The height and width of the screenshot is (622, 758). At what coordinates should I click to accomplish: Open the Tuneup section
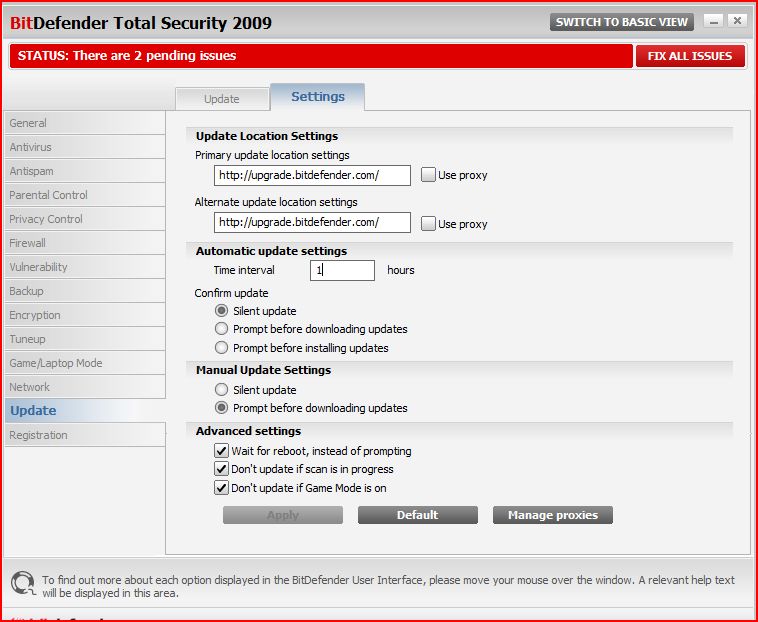(x=85, y=339)
